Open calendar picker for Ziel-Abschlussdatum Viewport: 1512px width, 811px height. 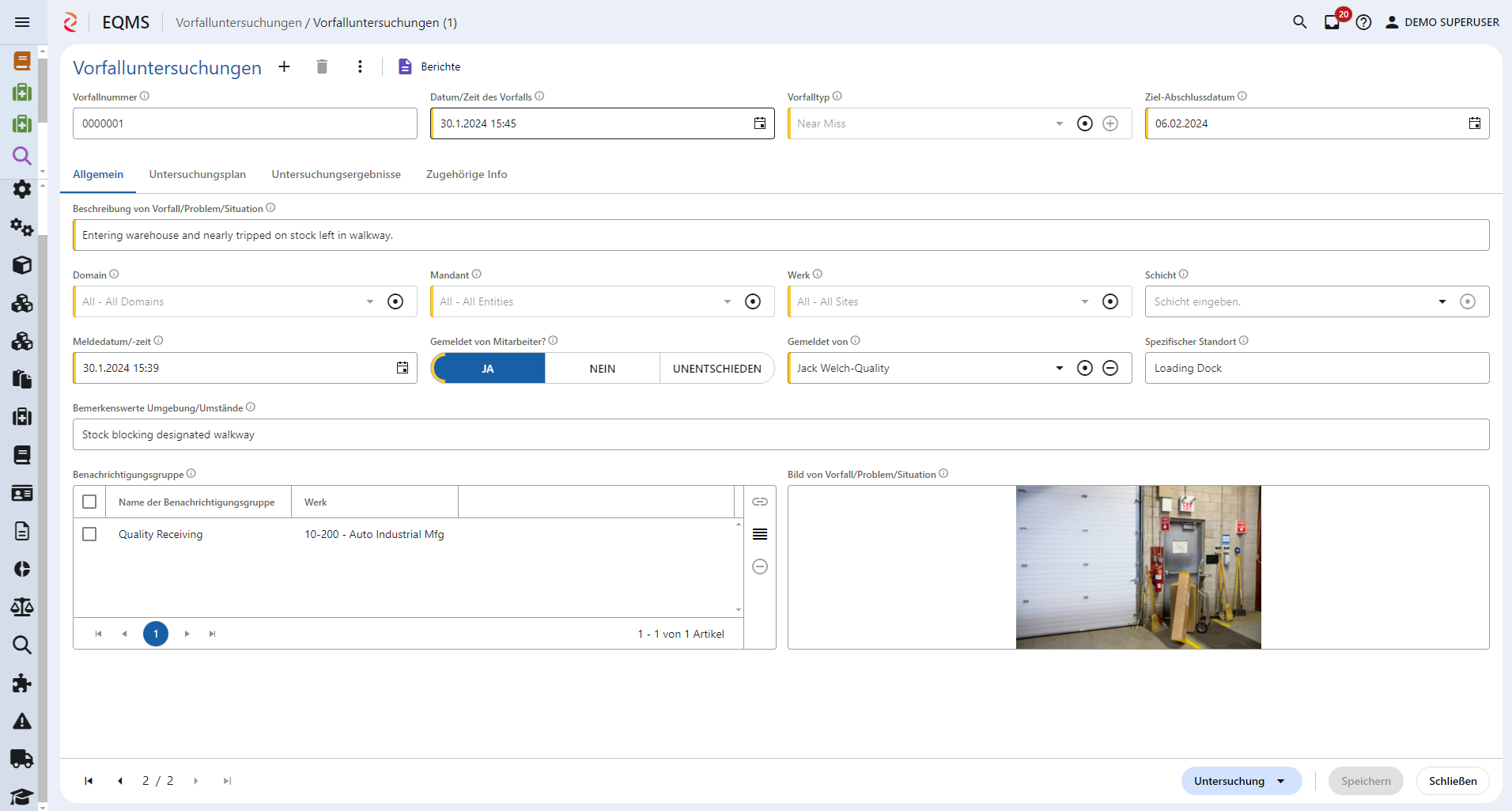click(1475, 123)
